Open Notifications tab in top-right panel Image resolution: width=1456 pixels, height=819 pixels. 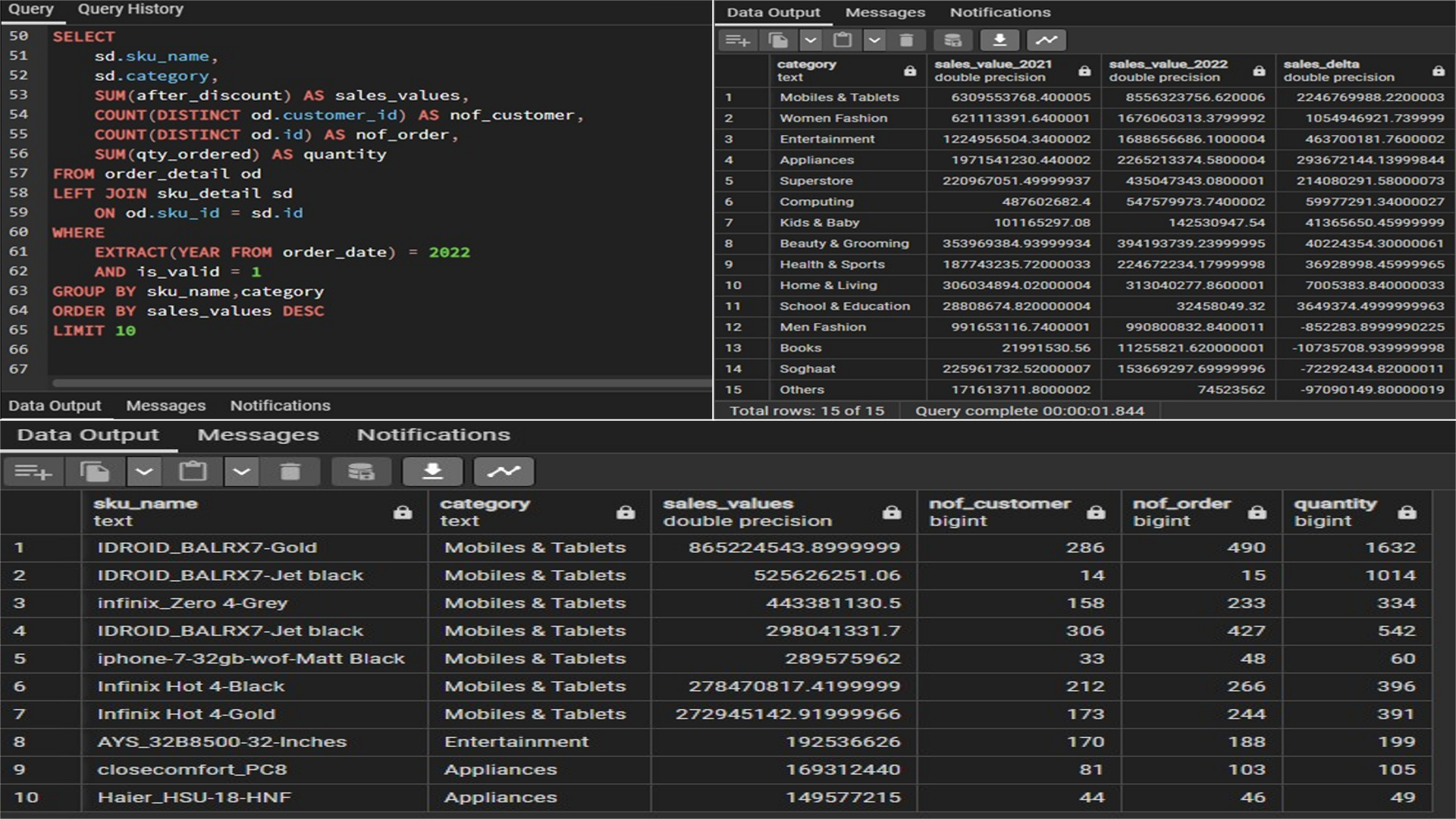pyautogui.click(x=999, y=12)
